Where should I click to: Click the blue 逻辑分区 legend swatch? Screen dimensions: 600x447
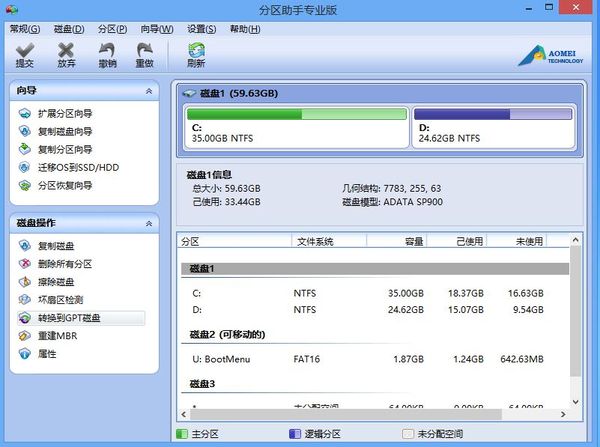[x=295, y=434]
